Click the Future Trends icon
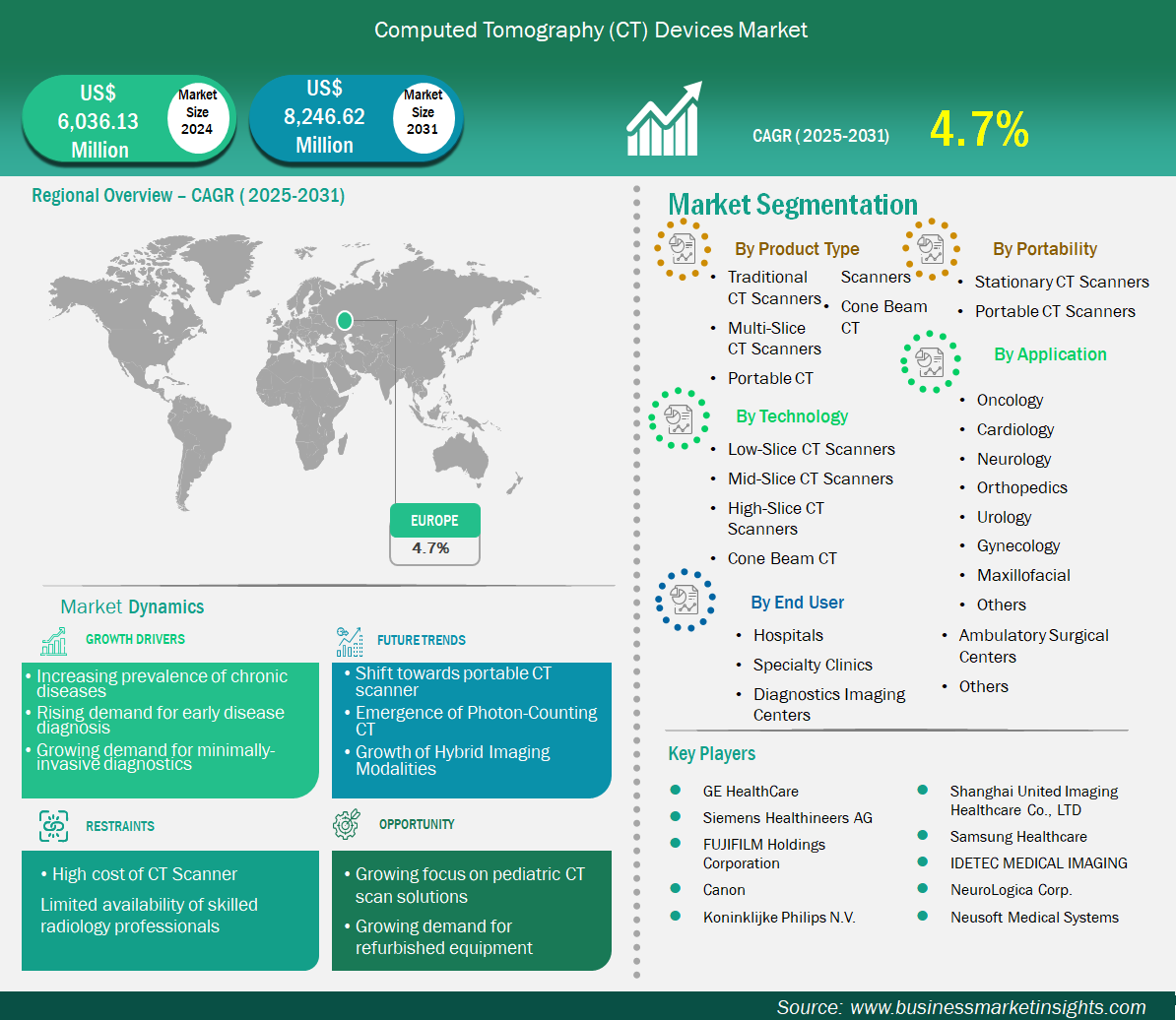 click(348, 641)
